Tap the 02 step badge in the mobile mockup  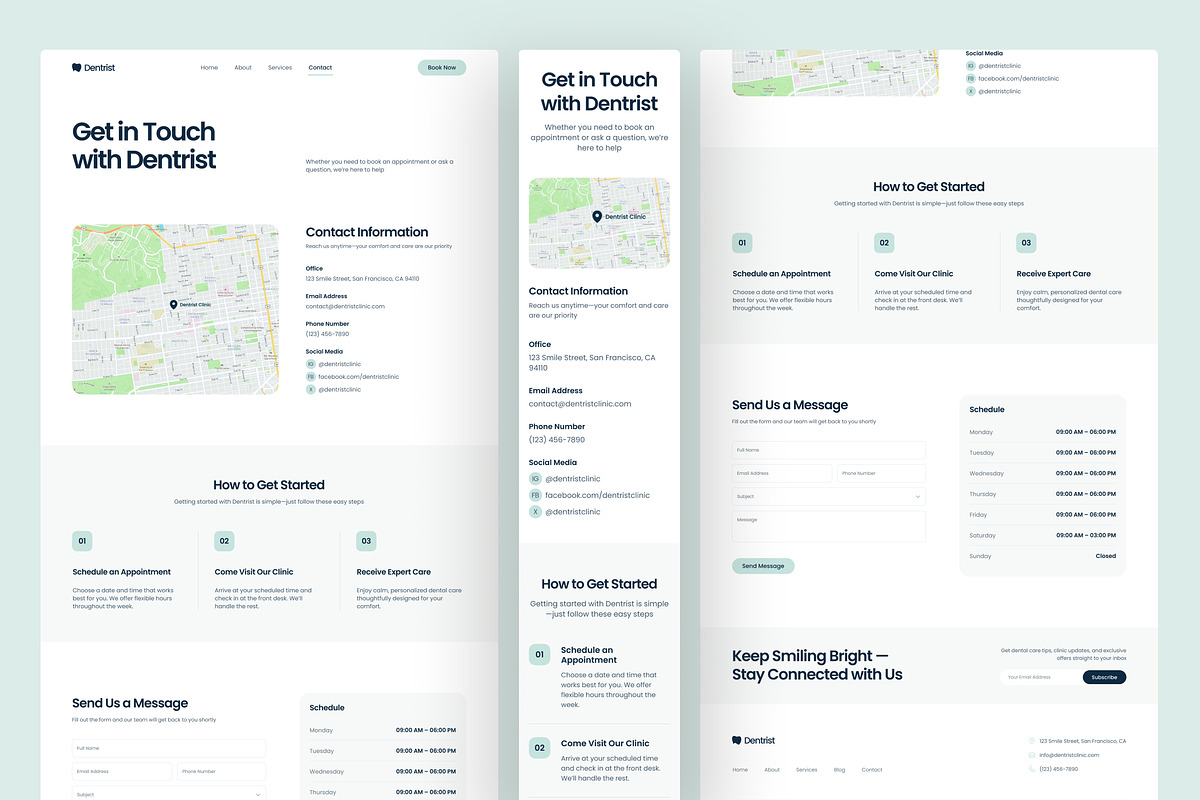coord(540,748)
